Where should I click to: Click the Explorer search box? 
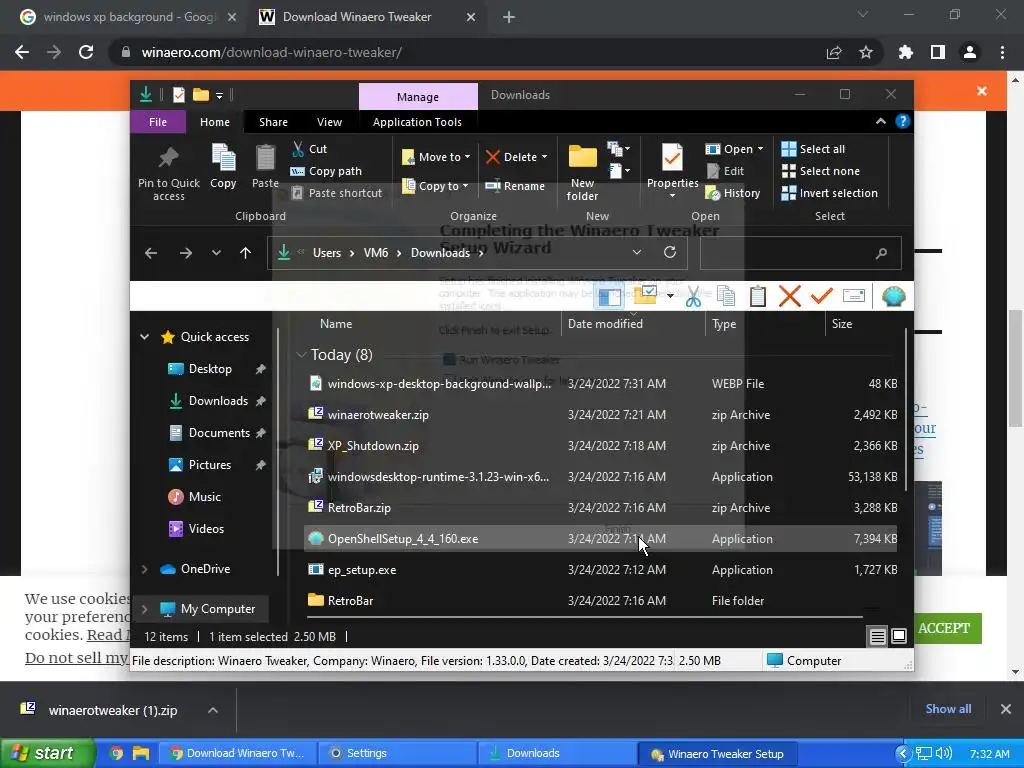tap(801, 253)
